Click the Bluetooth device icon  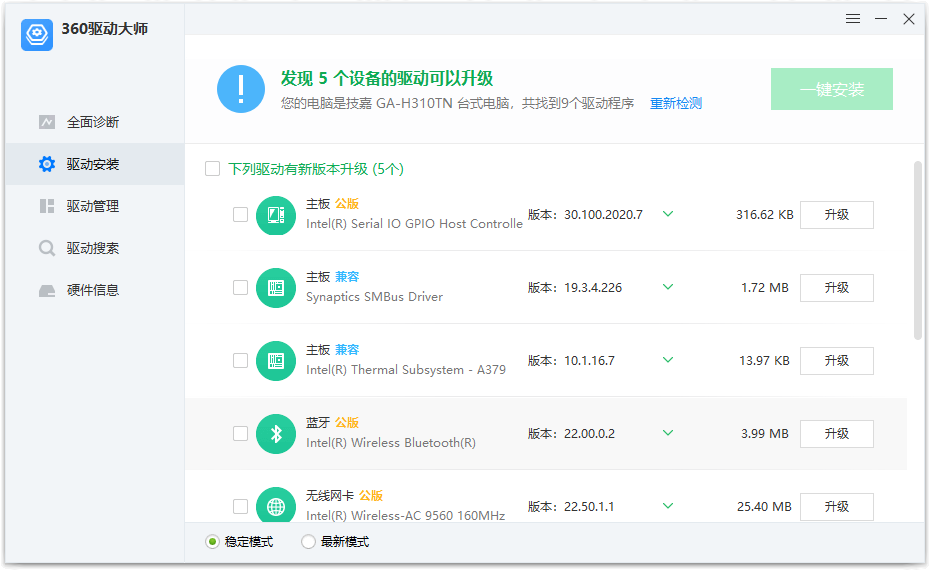(276, 434)
